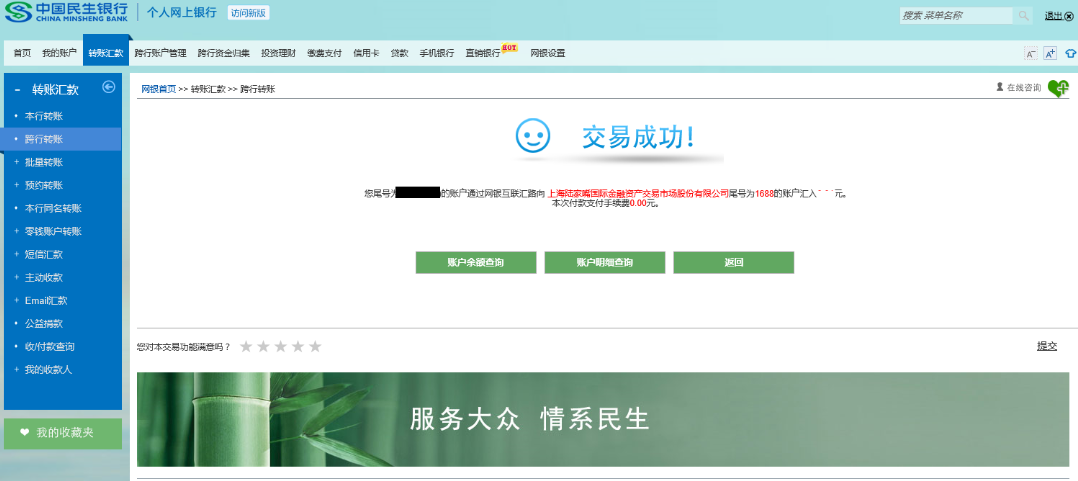This screenshot has width=1078, height=481.
Task: Open 我的收藏夹 favorites button
Action: click(63, 433)
